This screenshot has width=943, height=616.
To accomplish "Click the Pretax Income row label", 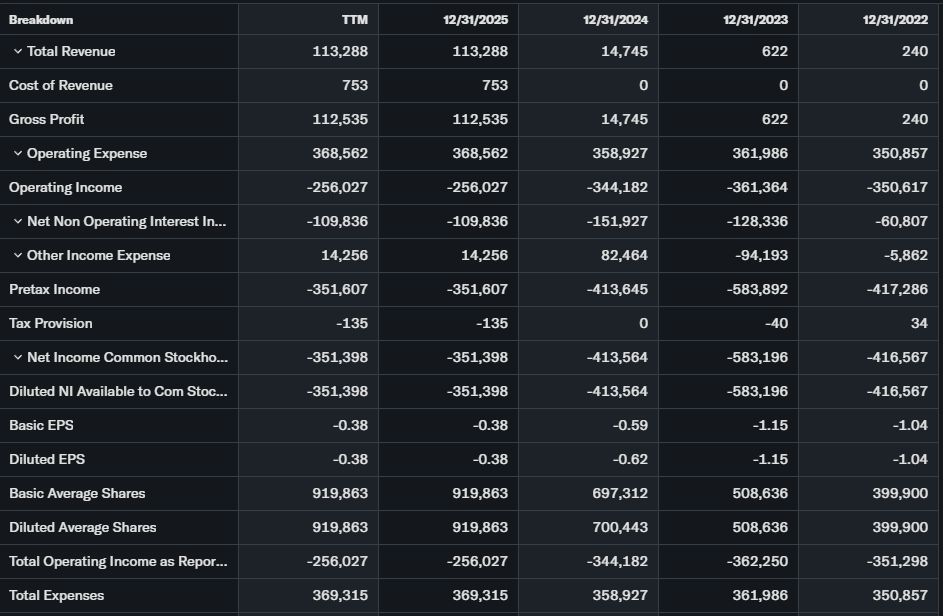I will 55,289.
